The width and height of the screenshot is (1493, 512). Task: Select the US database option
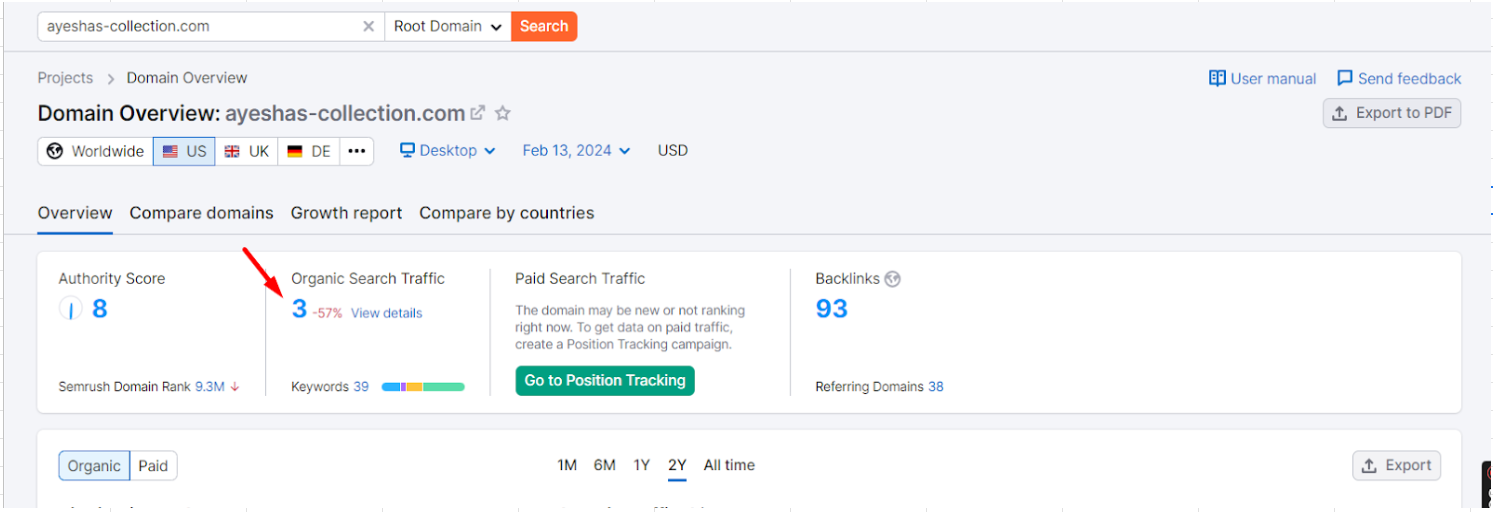(x=184, y=151)
